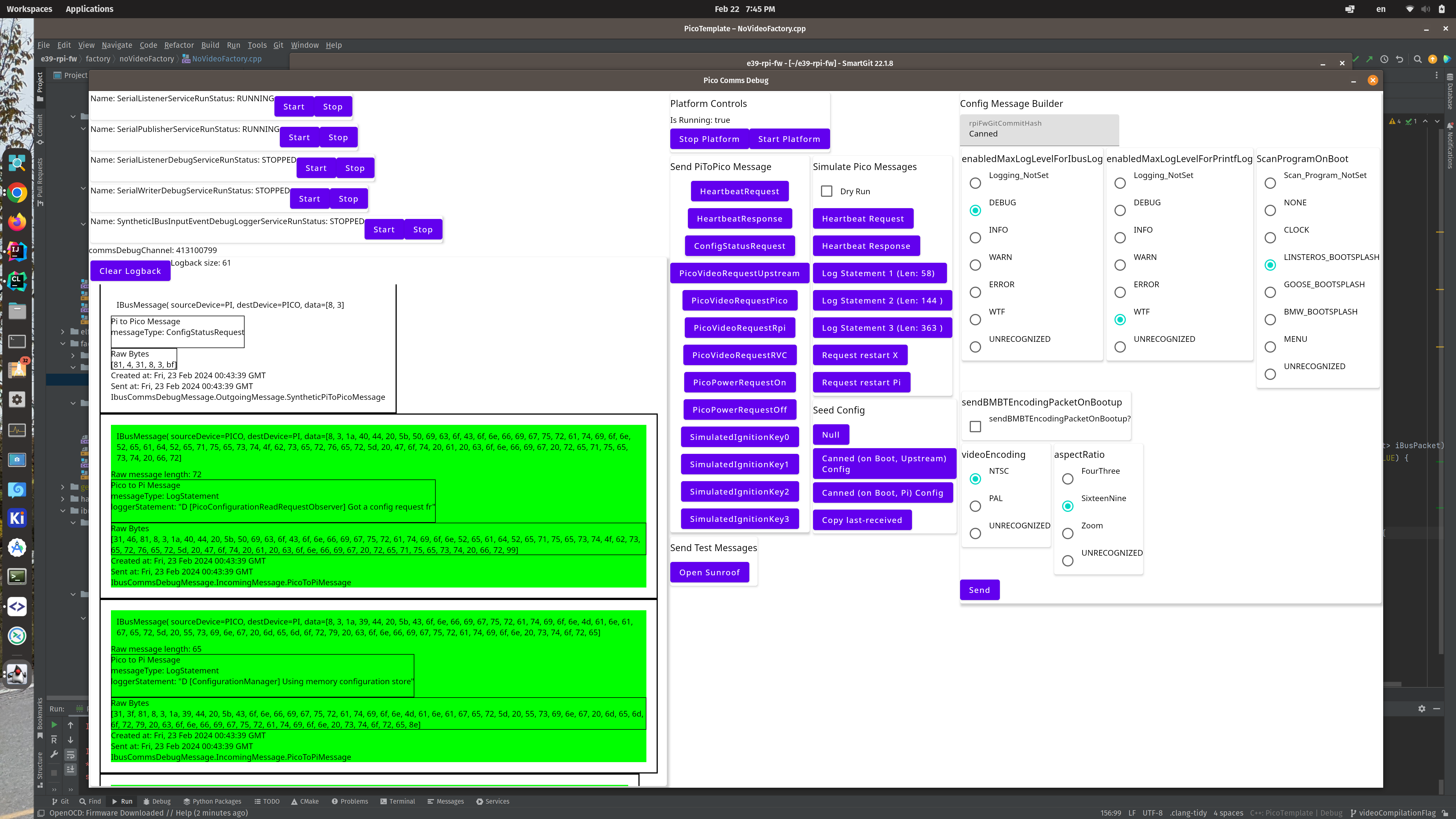Open the system monitor dock icon
This screenshot has width=1456, height=819.
pos(17,430)
